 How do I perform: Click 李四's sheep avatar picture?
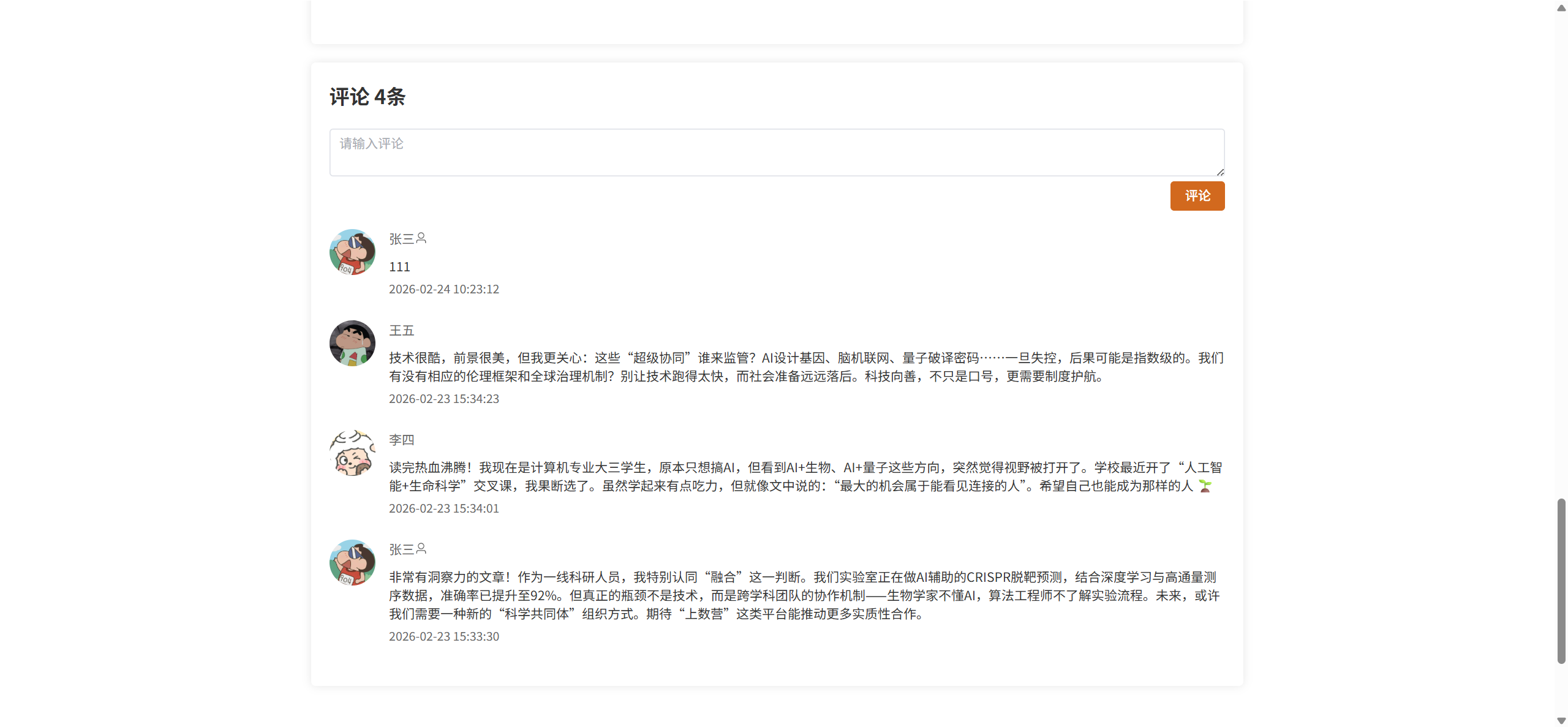tap(352, 453)
